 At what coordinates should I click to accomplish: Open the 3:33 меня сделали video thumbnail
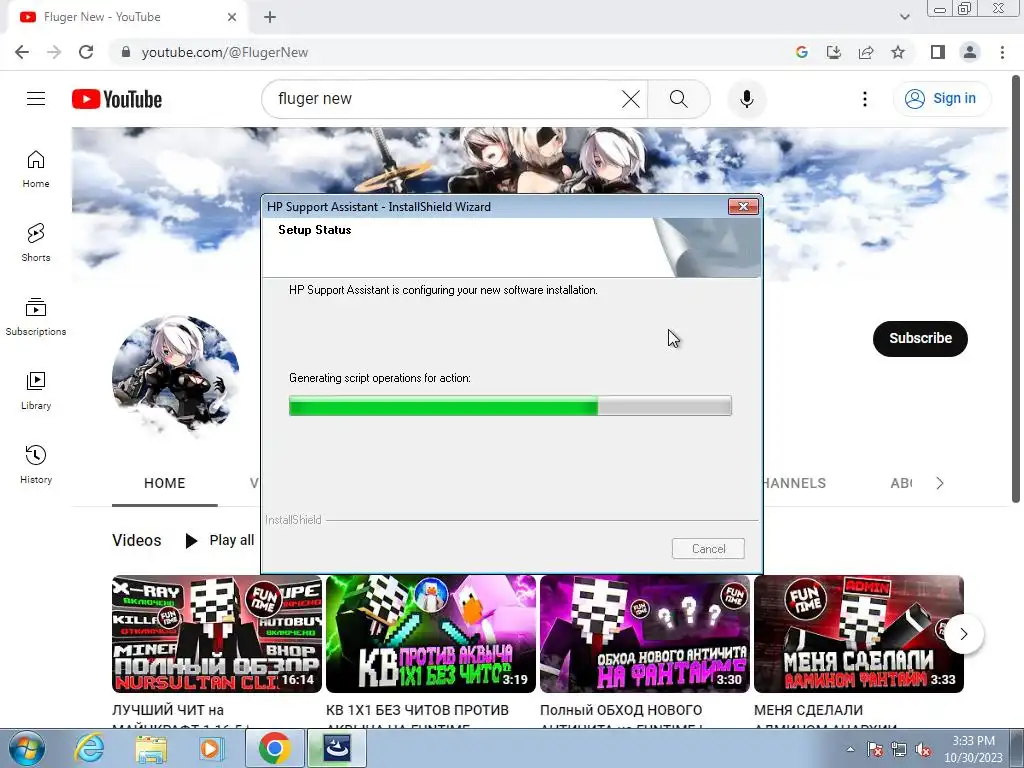[x=859, y=633]
